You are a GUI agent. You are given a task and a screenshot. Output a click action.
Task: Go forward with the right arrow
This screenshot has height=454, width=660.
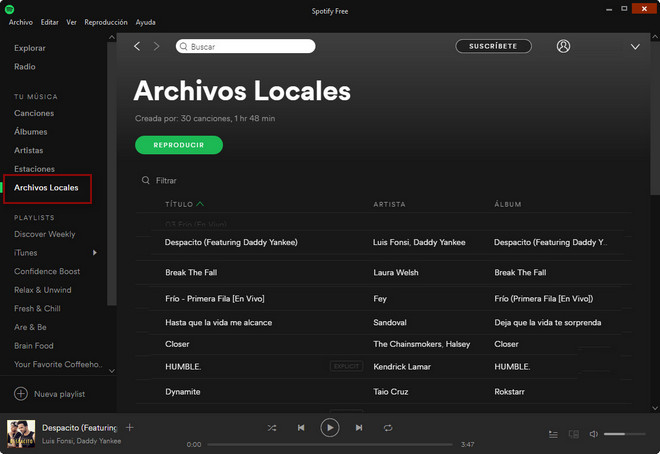coord(157,46)
